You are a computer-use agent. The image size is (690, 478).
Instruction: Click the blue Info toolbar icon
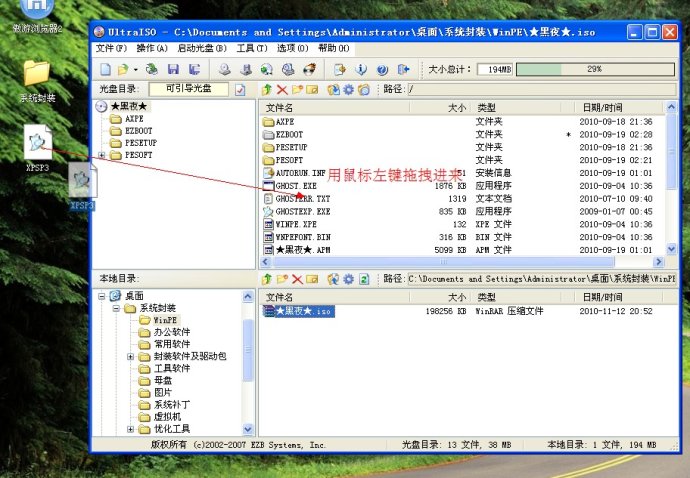(x=361, y=70)
